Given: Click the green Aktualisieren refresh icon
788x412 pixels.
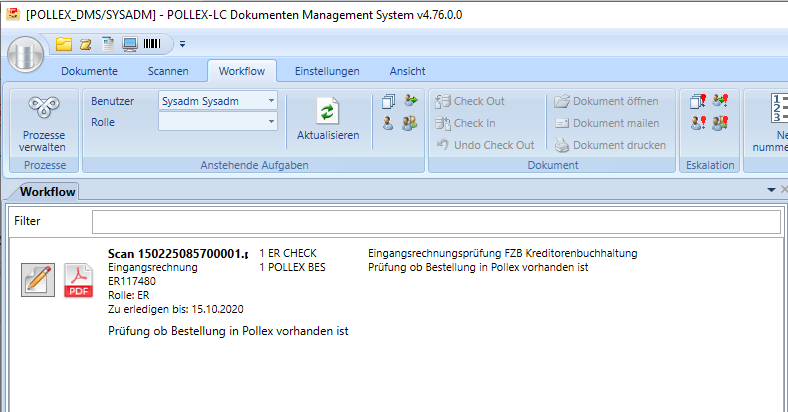Looking at the screenshot, I should [328, 111].
